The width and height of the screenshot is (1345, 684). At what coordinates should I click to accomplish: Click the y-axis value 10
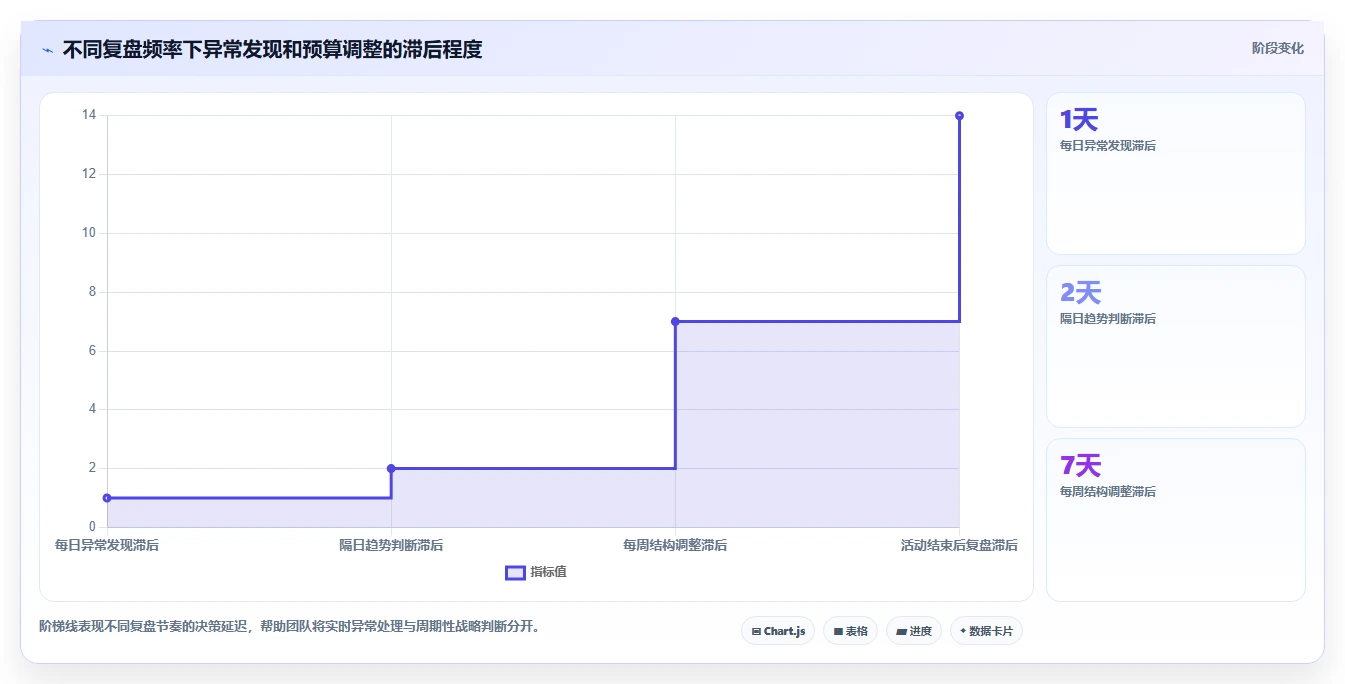[x=89, y=233]
